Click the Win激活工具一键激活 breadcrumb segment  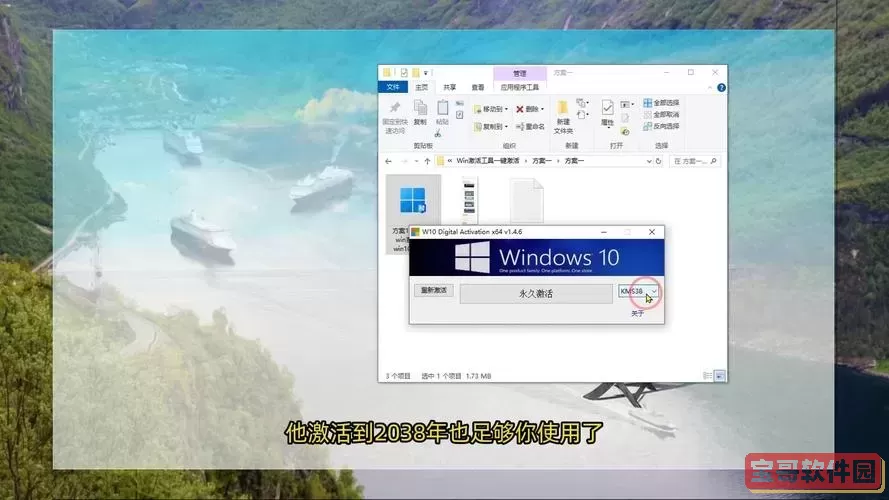point(488,161)
